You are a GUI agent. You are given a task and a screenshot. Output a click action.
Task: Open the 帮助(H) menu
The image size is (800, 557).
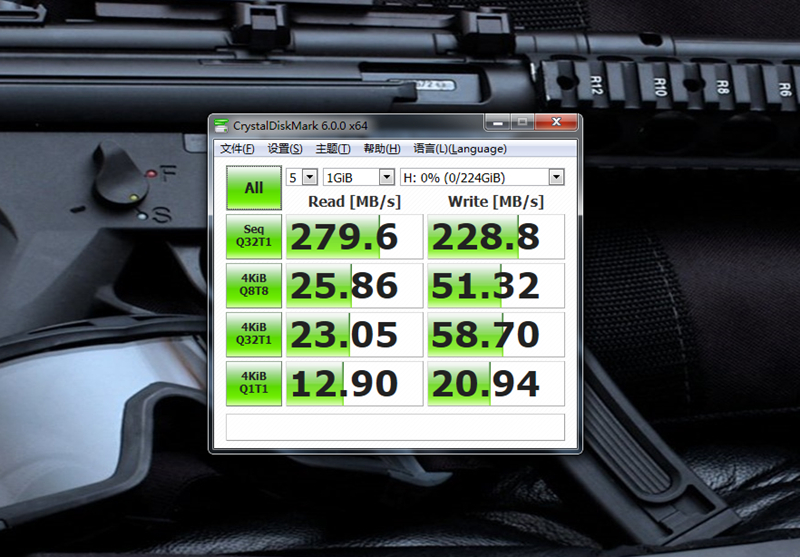tap(382, 149)
